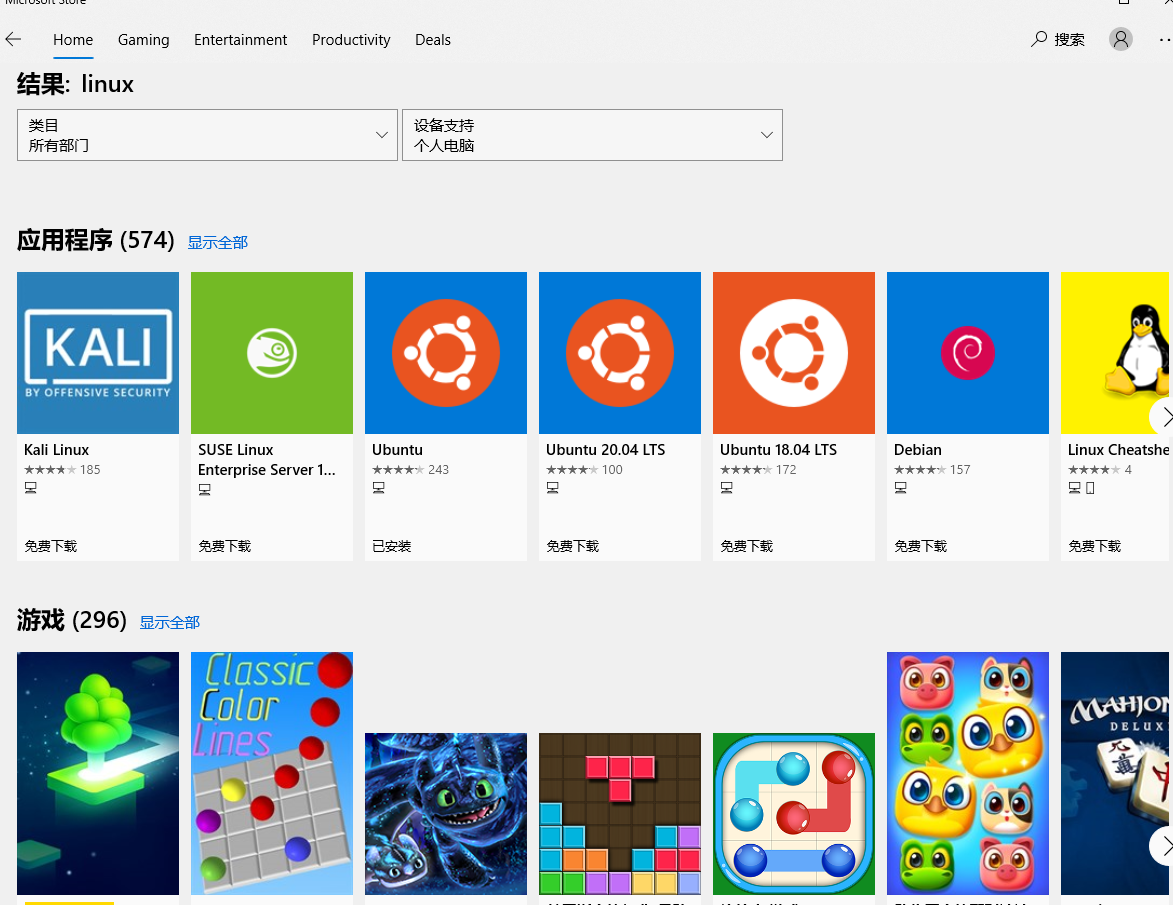The width and height of the screenshot is (1173, 905).
Task: Click 免费下载 under Kali Linux
Action: click(x=51, y=546)
